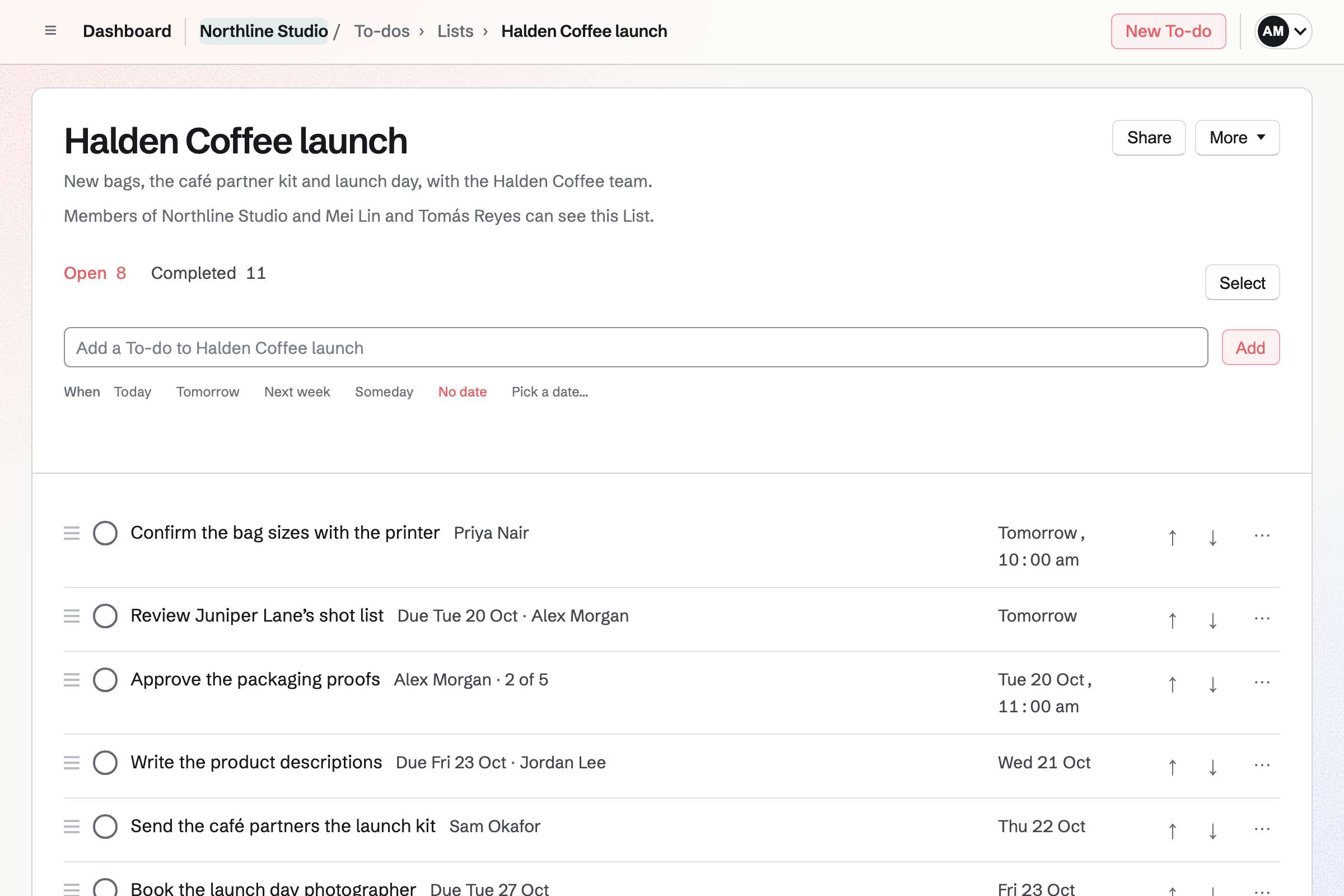Grab drag handle of 'Approve the packaging proofs'
Image resolution: width=1344 pixels, height=896 pixels.
tap(72, 680)
